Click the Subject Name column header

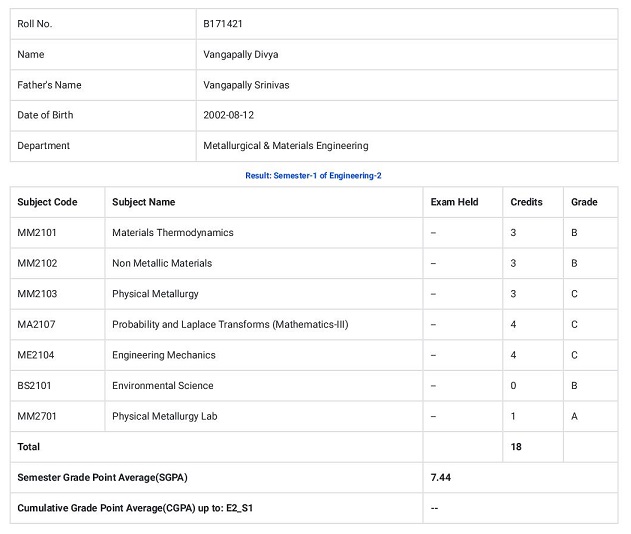pyautogui.click(x=144, y=202)
